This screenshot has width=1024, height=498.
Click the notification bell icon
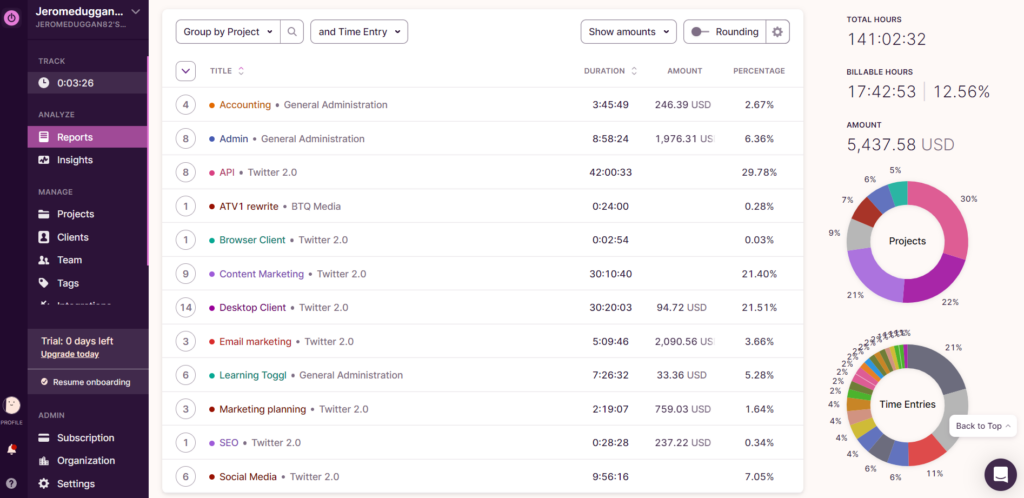click(x=12, y=449)
